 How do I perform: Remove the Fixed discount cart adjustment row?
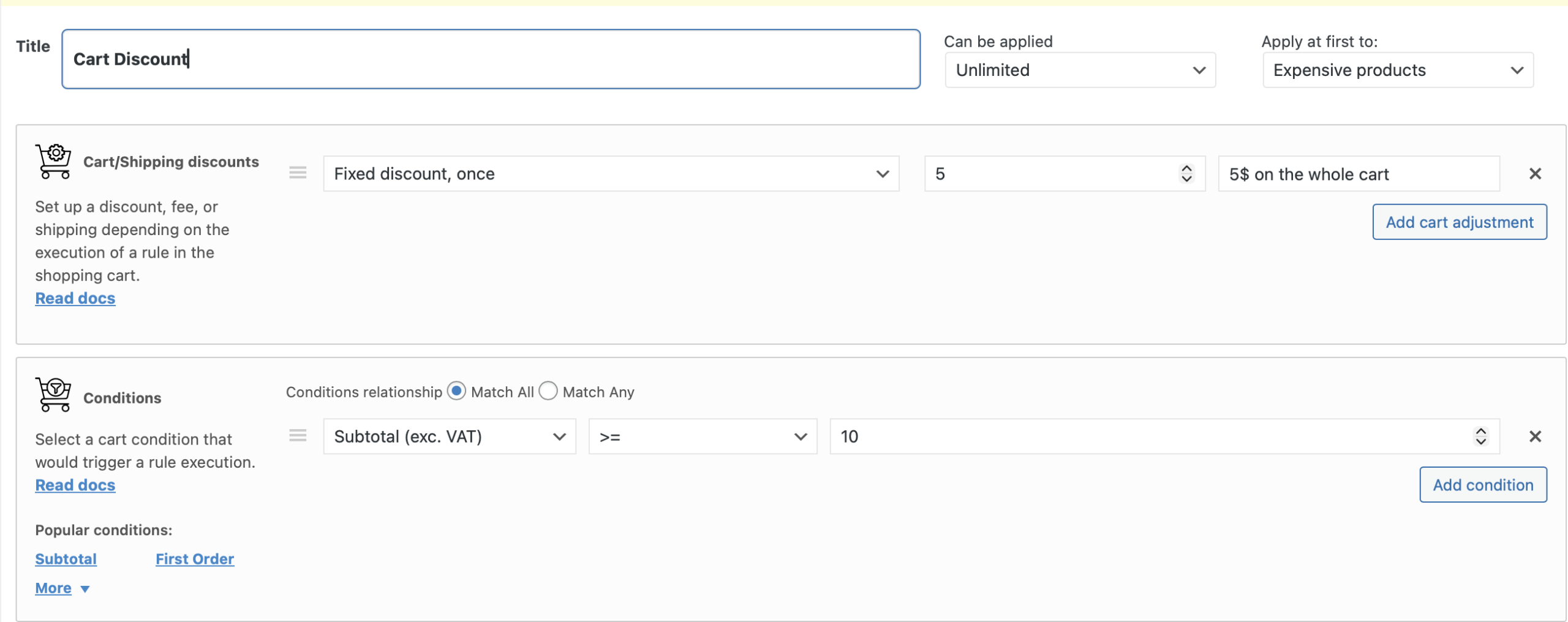click(1534, 174)
